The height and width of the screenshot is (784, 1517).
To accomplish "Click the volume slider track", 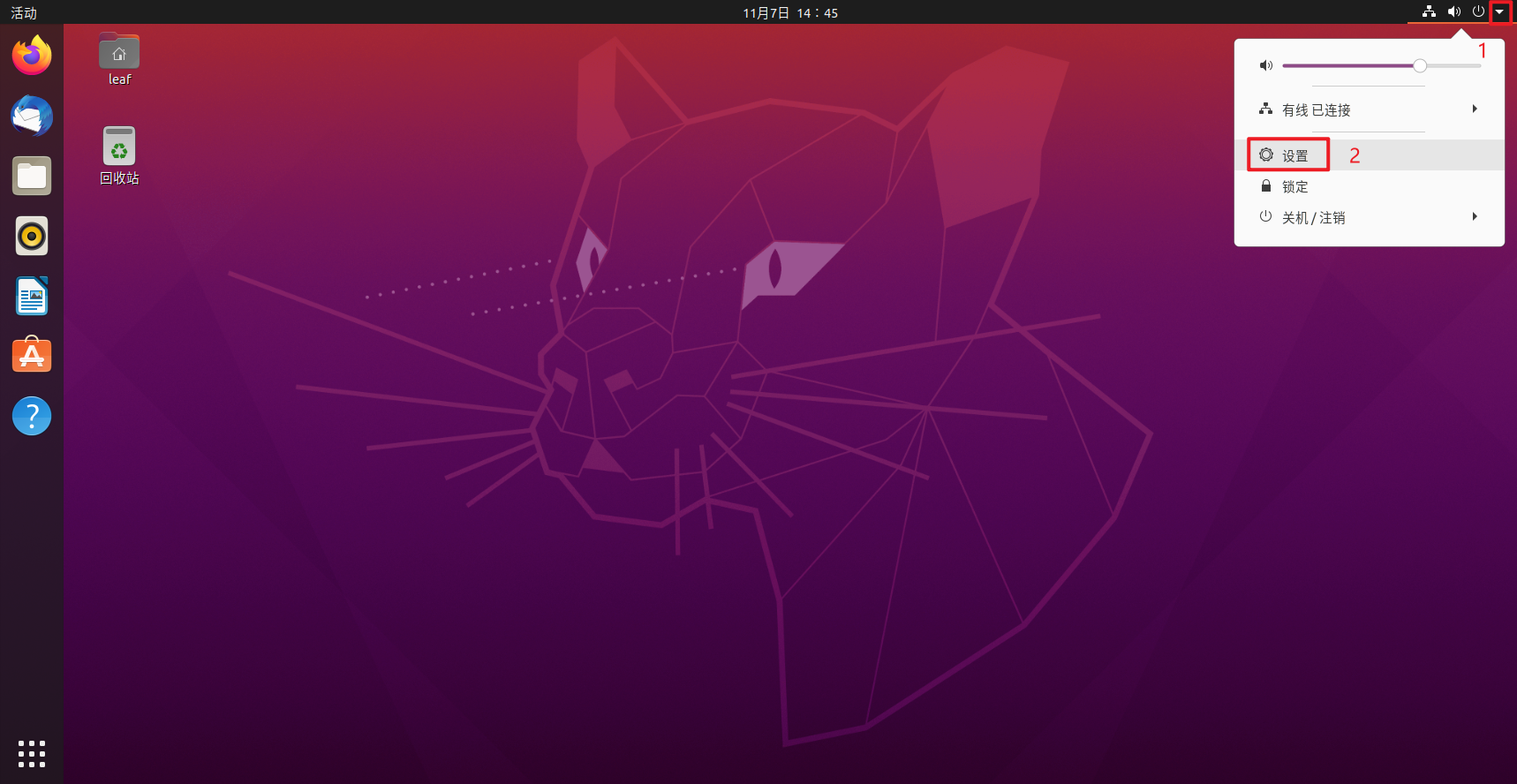I will tap(1382, 65).
